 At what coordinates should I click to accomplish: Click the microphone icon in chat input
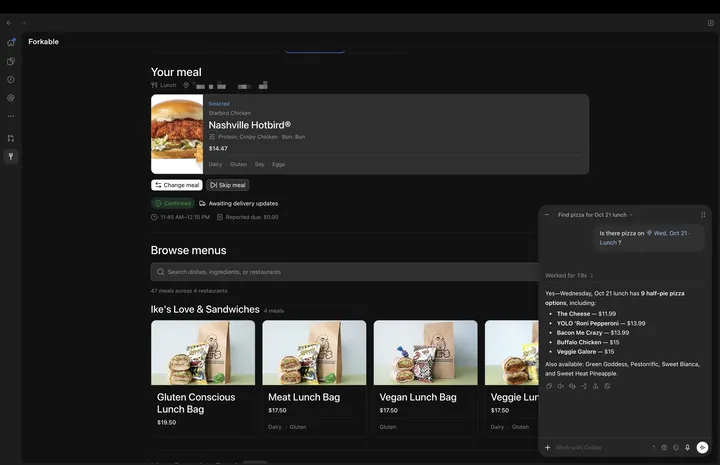687,448
